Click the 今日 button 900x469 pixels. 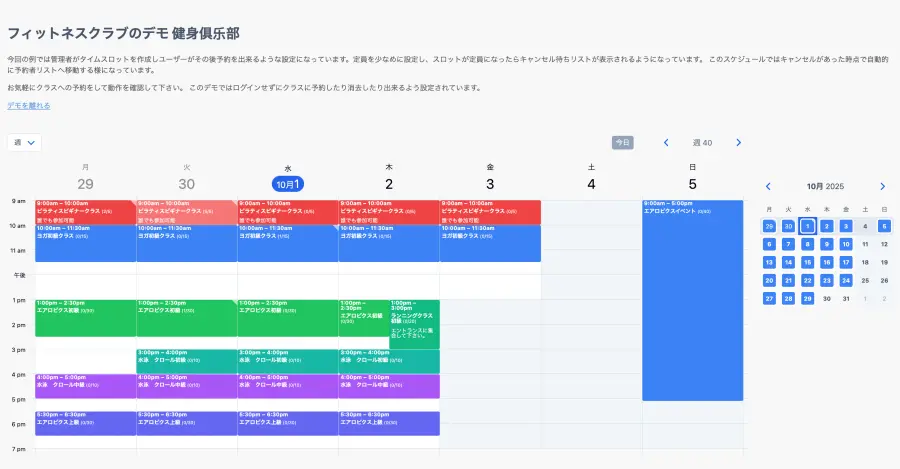(x=623, y=143)
